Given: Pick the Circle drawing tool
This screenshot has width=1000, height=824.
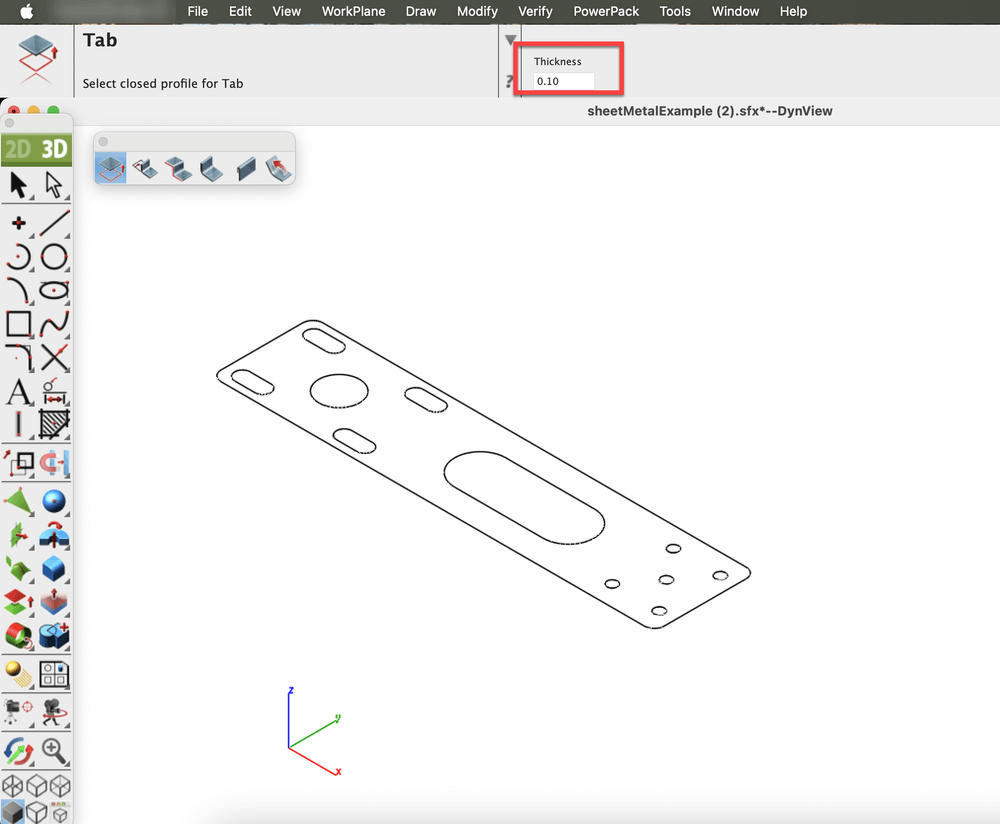Looking at the screenshot, I should (54, 257).
